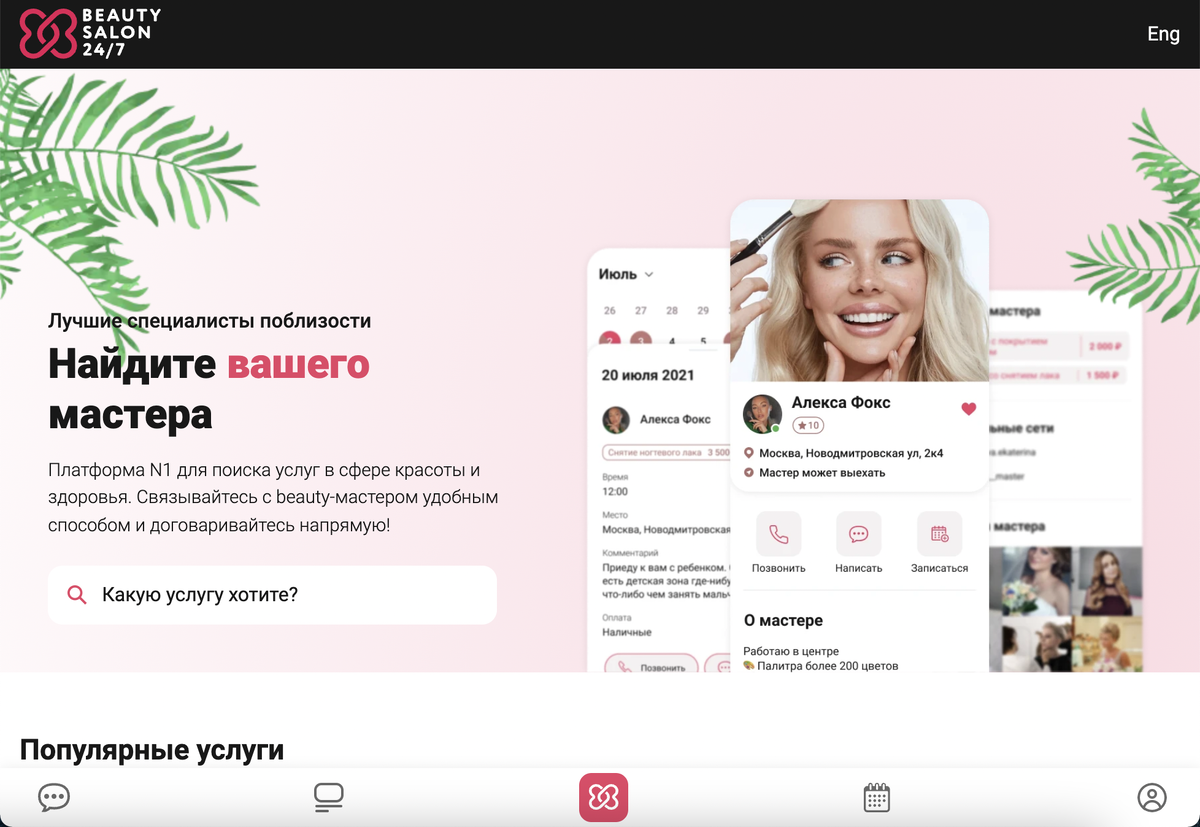Open the messages chat icon in bottom navigation
The height and width of the screenshot is (827, 1200).
tap(54, 797)
